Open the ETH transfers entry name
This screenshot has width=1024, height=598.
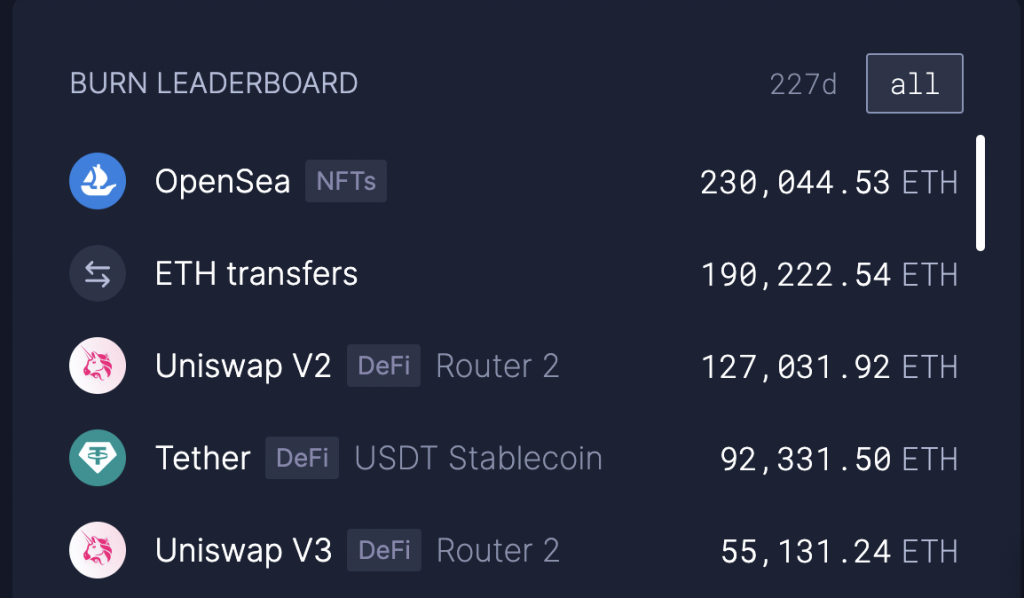(x=257, y=274)
